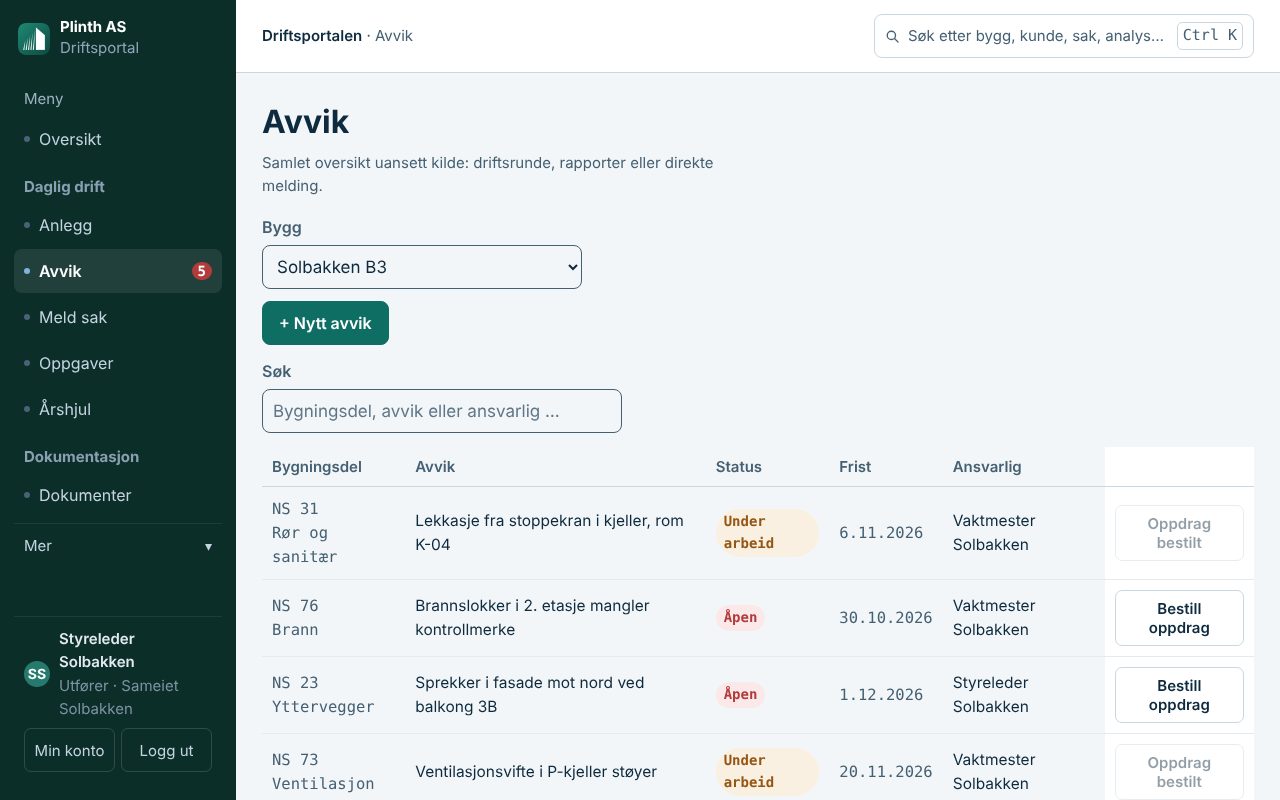Image resolution: width=1280 pixels, height=800 pixels.
Task: Click Under arbeid status for Lekkasje row
Action: click(x=767, y=533)
